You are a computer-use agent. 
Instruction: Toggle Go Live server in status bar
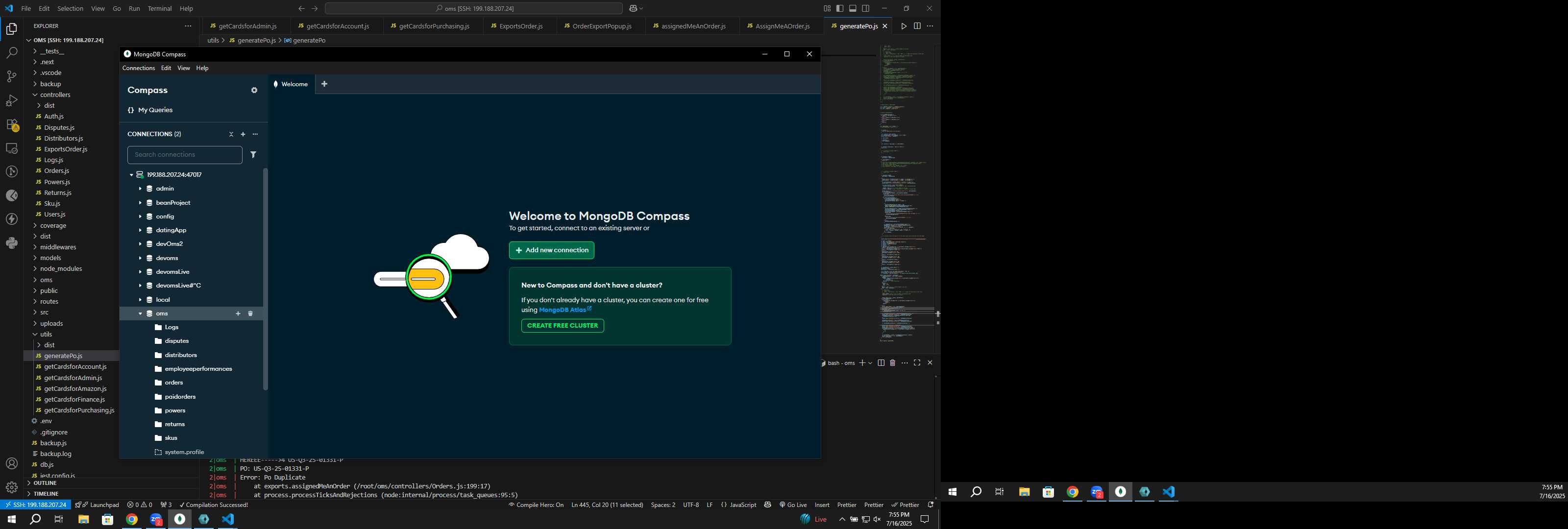[793, 505]
